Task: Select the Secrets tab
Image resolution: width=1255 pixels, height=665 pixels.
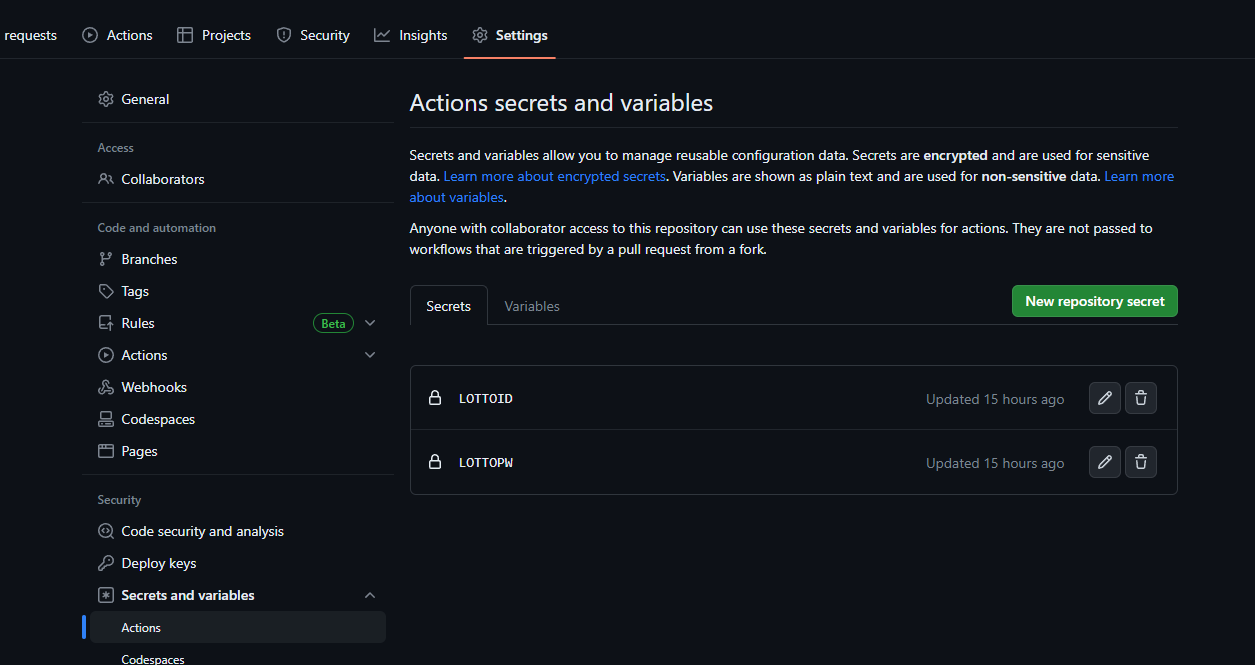Action: 448,306
